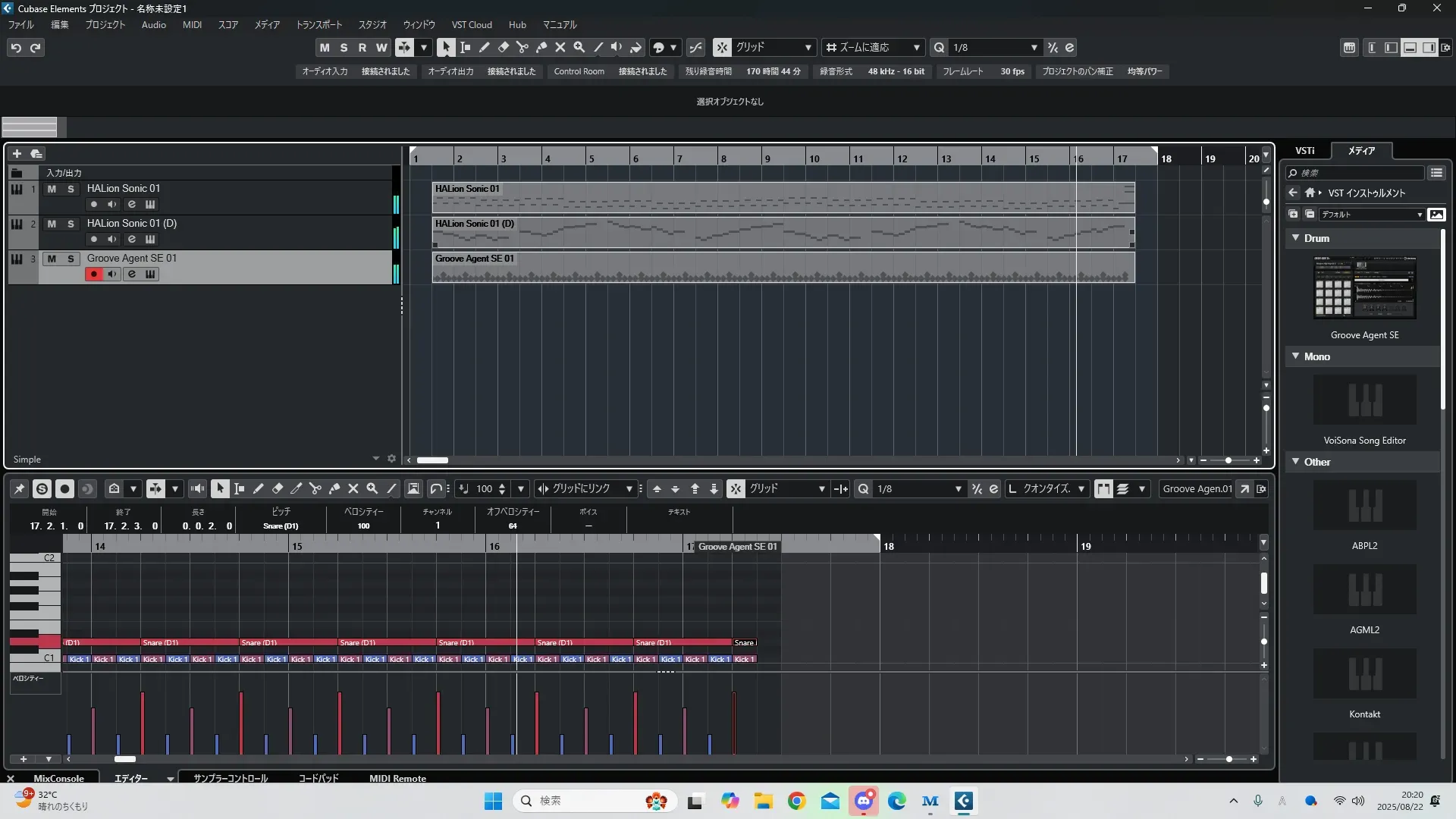Select the Erase tool in main toolbar

coord(504,47)
